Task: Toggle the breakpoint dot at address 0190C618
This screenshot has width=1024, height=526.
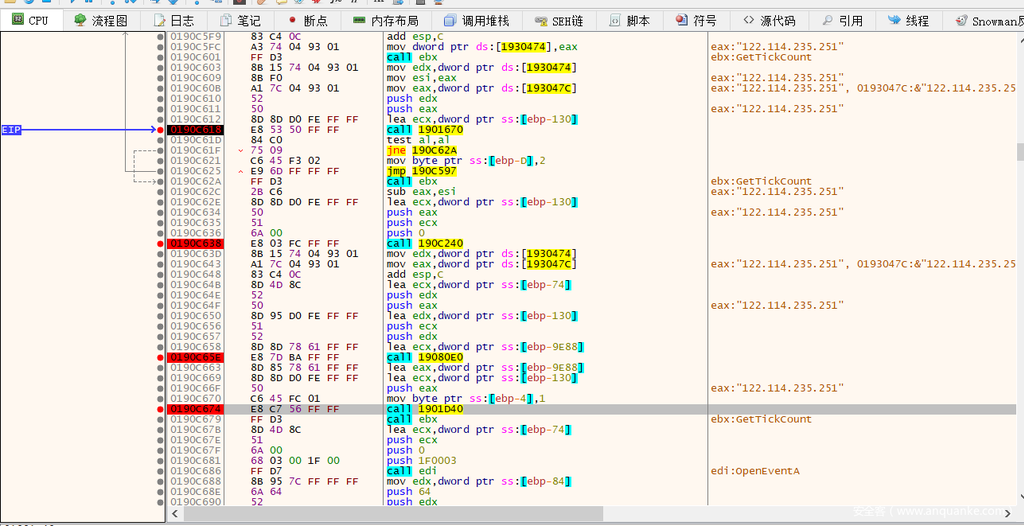Action: [x=159, y=130]
